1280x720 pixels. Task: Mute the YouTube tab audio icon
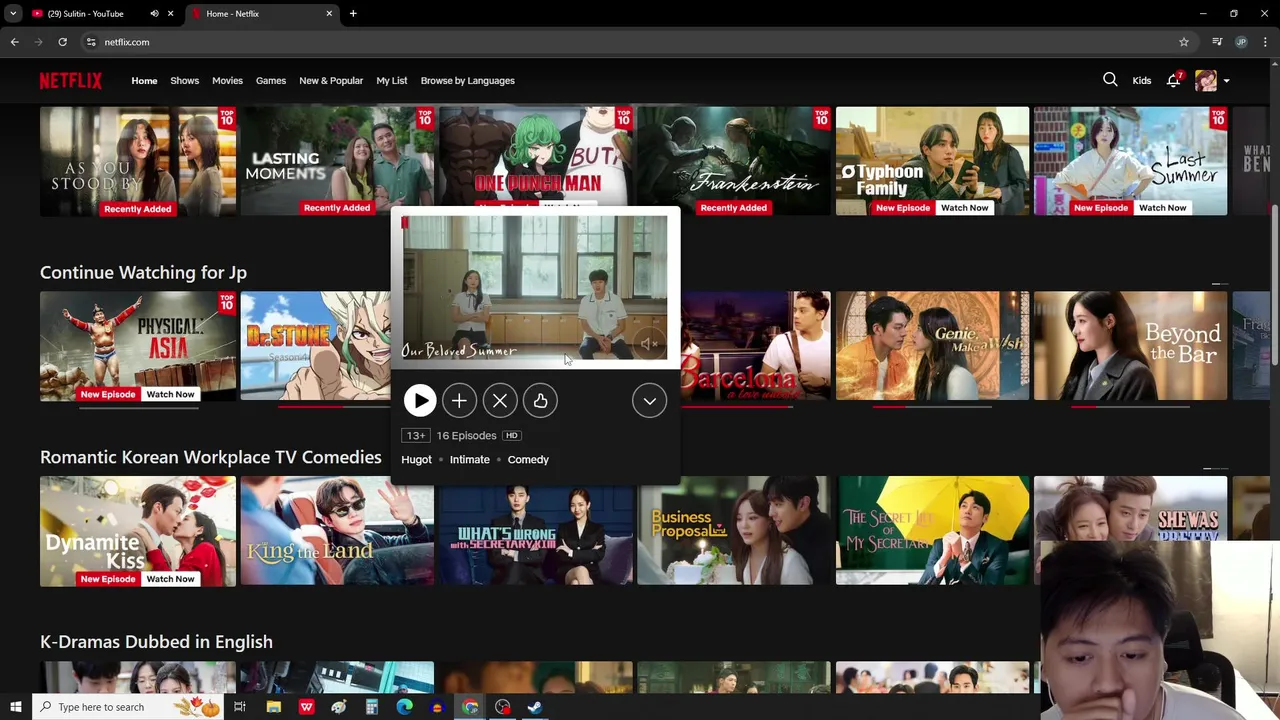click(x=154, y=14)
